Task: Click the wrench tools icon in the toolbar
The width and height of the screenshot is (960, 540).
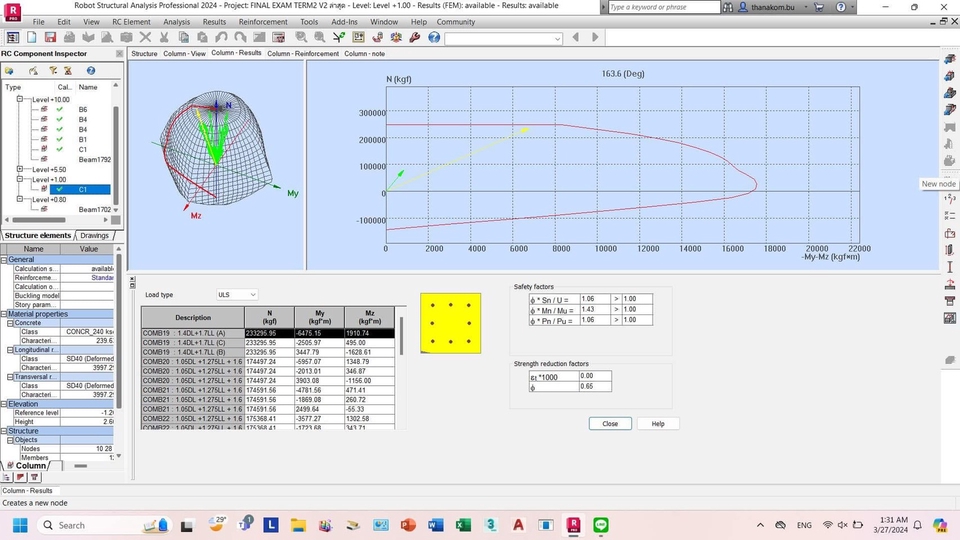Action: click(414, 37)
